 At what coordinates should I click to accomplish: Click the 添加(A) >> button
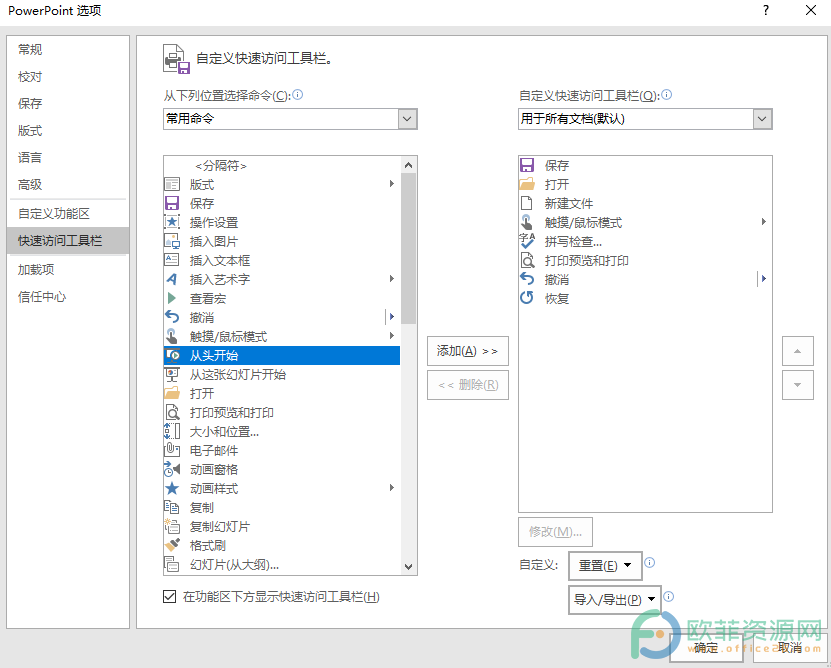pyautogui.click(x=468, y=351)
